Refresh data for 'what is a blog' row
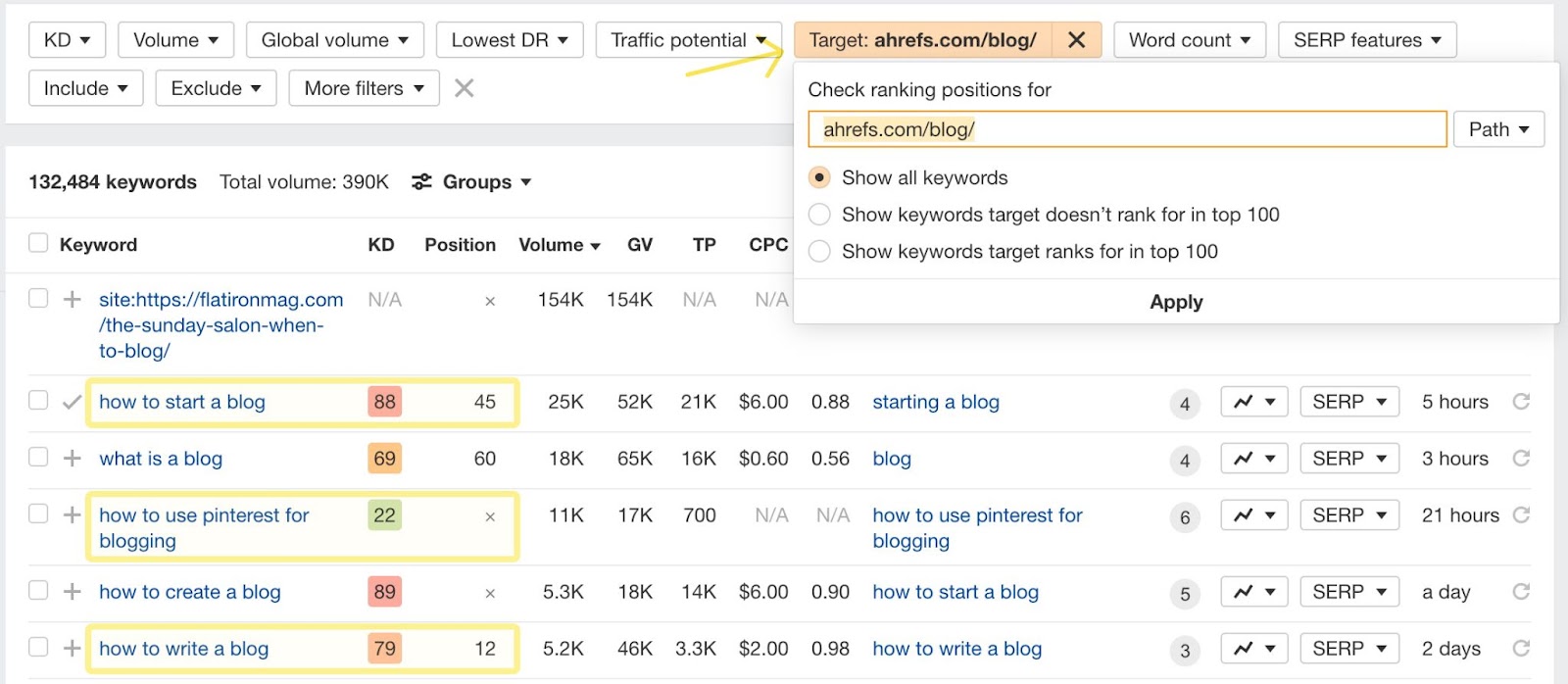1568x684 pixels. [x=1521, y=459]
